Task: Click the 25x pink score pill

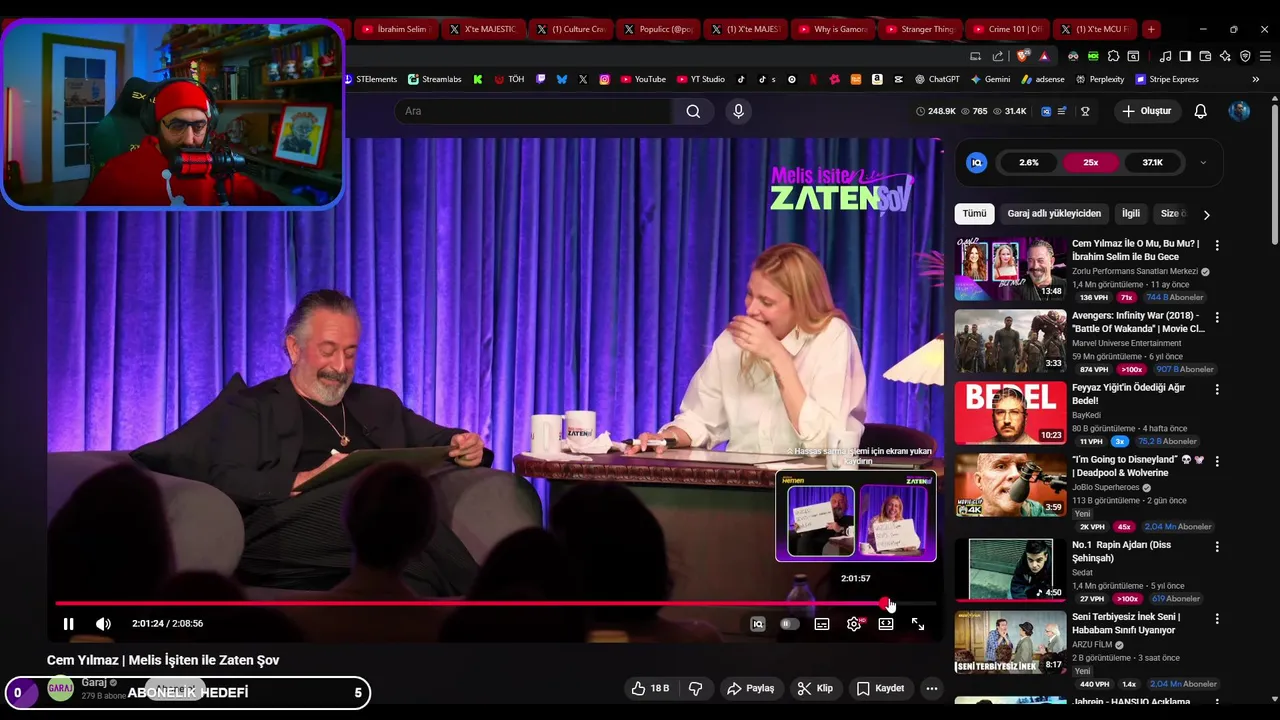Action: point(1091,162)
